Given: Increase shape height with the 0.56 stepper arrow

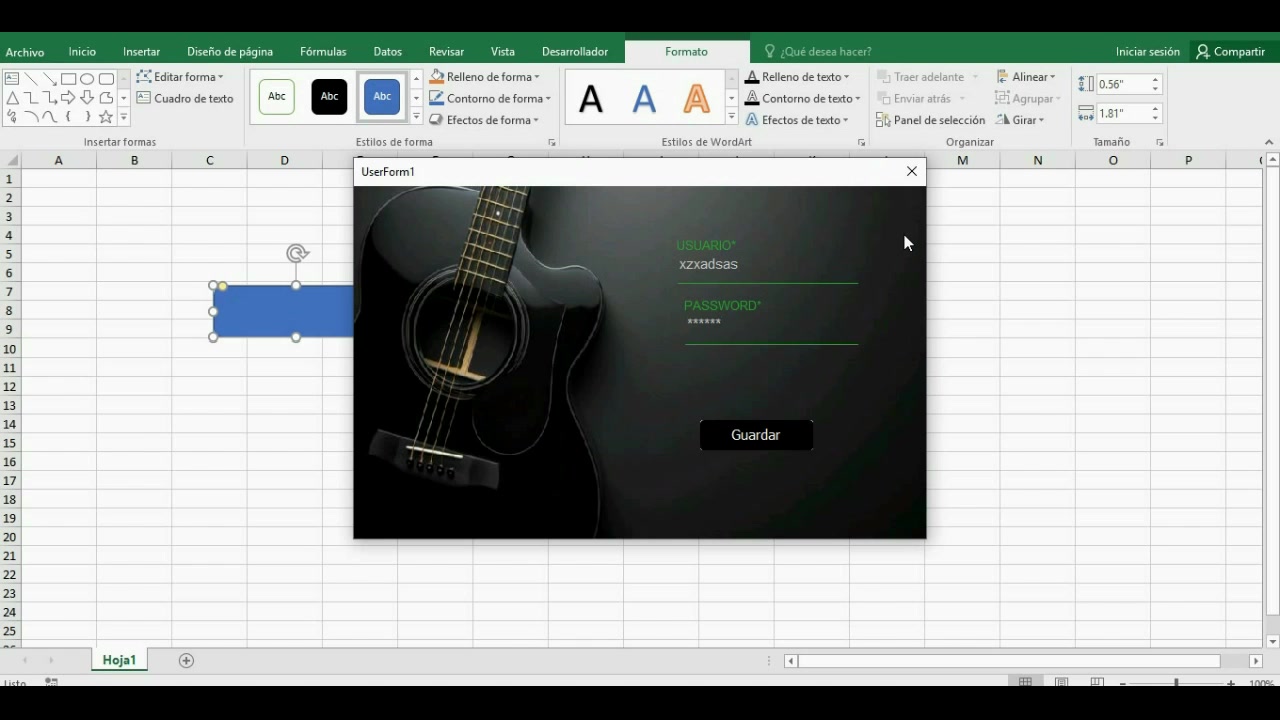Looking at the screenshot, I should tap(1155, 79).
